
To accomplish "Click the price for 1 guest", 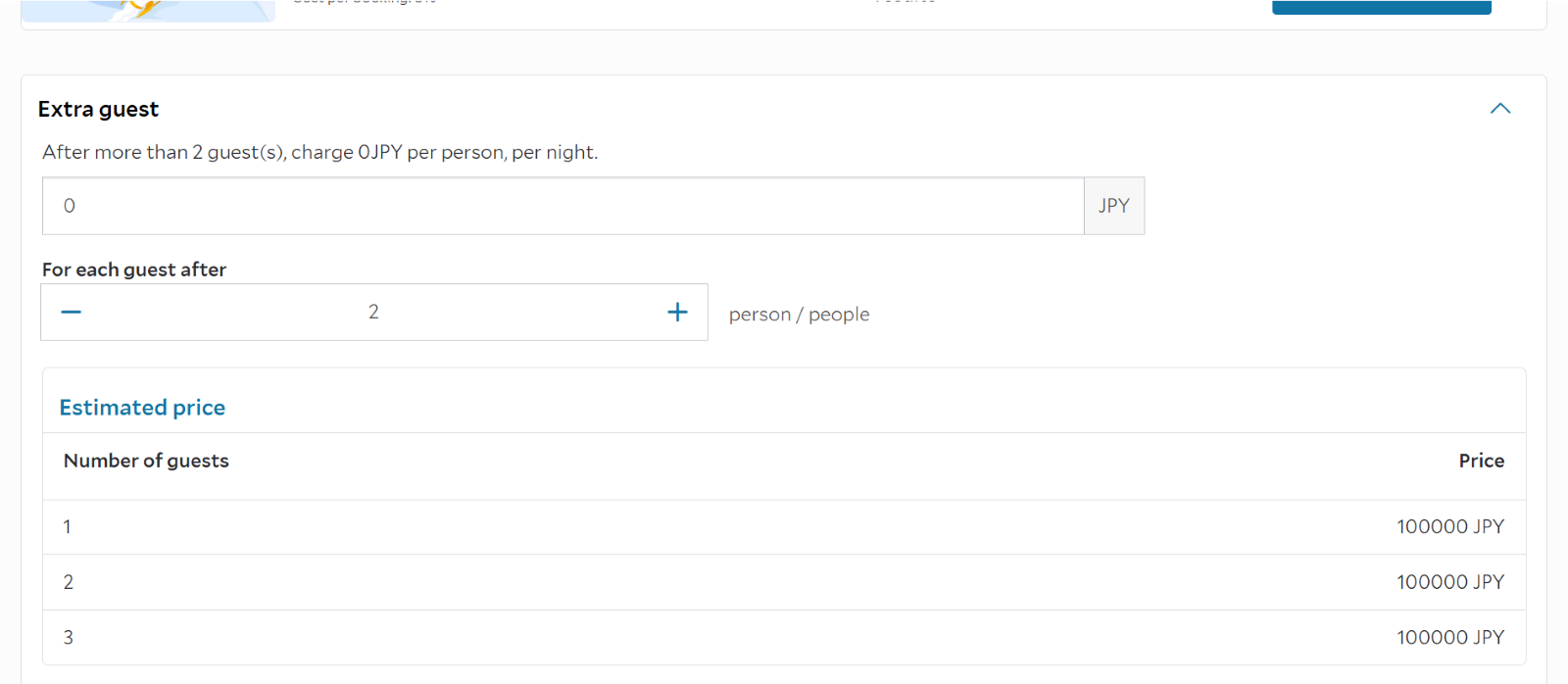I will pos(1449,527).
